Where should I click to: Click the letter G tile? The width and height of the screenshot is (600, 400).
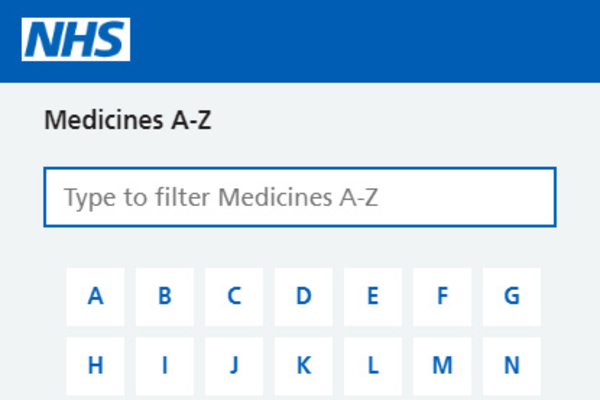point(511,296)
